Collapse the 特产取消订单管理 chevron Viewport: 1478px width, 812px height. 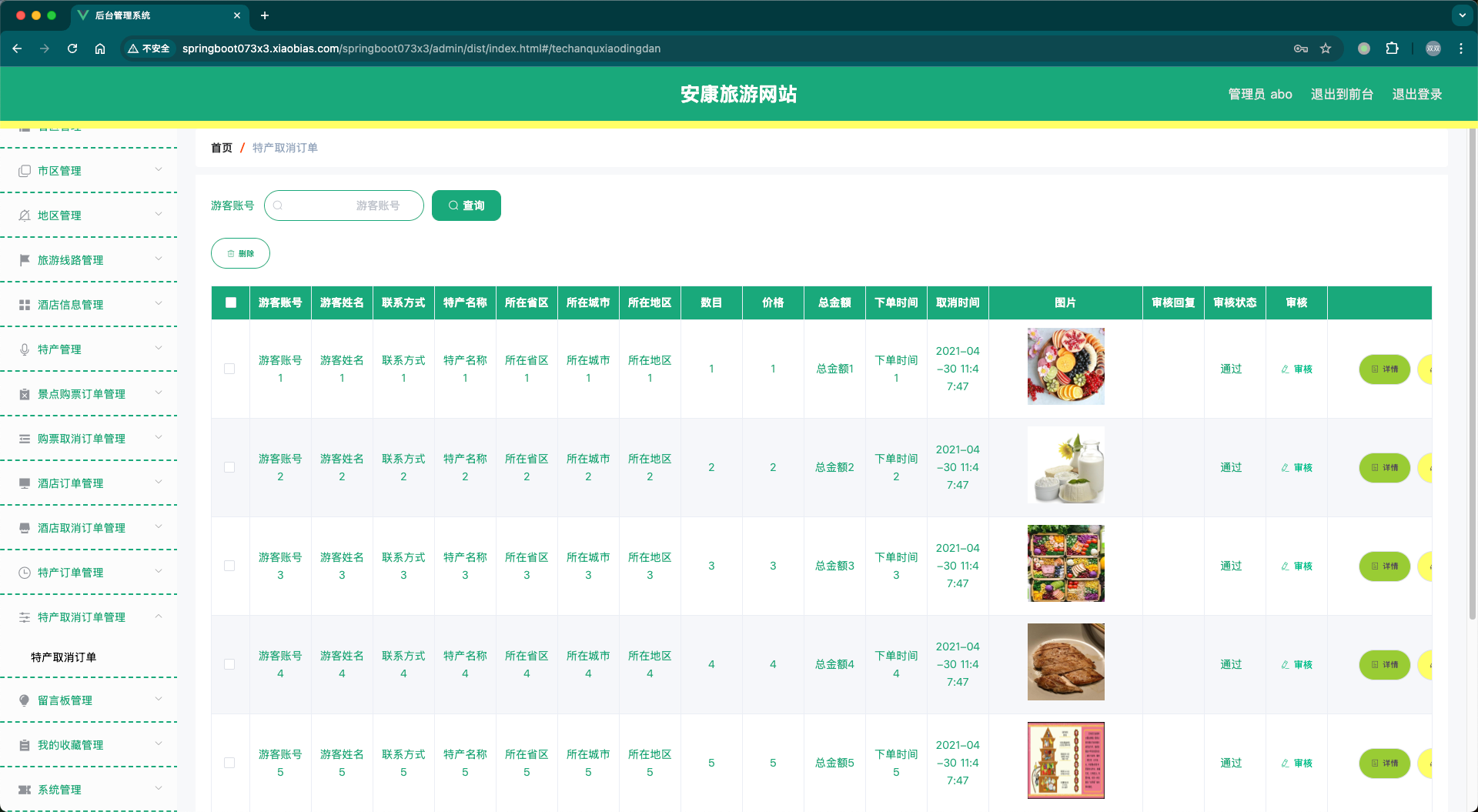159,617
